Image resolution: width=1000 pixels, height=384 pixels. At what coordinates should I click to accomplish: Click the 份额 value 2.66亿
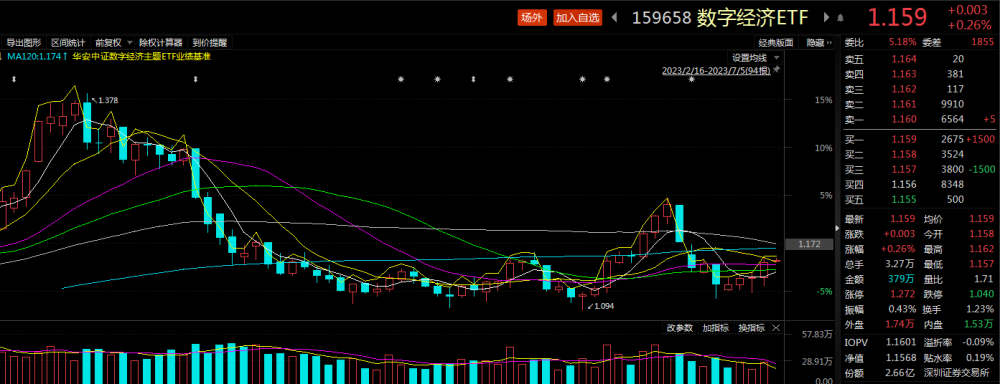pyautogui.click(x=901, y=373)
